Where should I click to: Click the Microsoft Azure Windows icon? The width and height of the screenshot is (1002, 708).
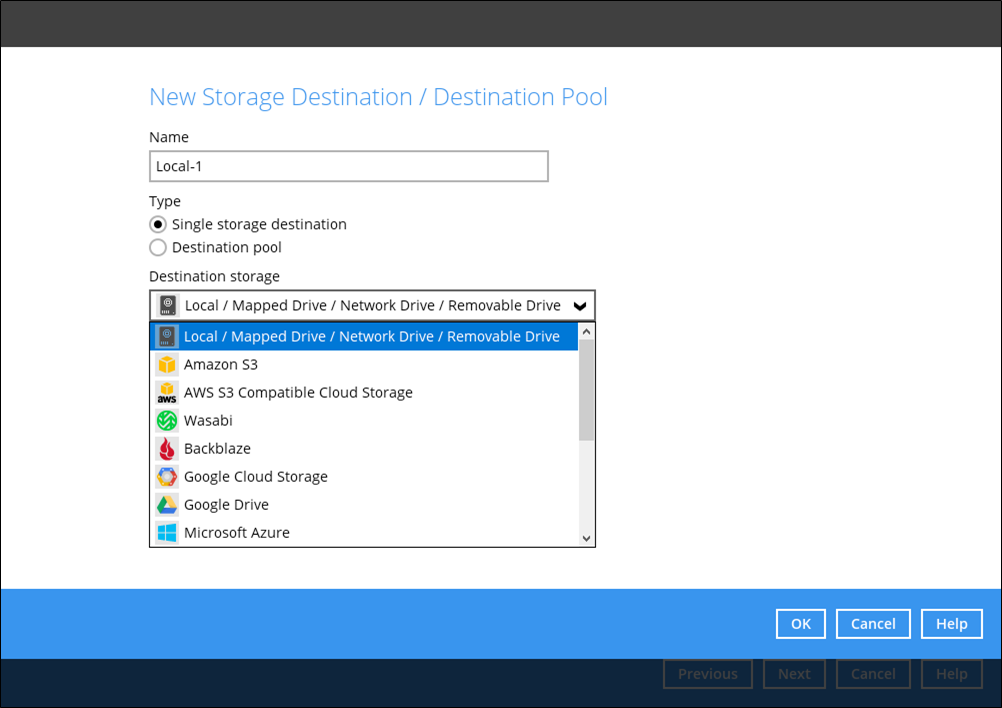[167, 533]
